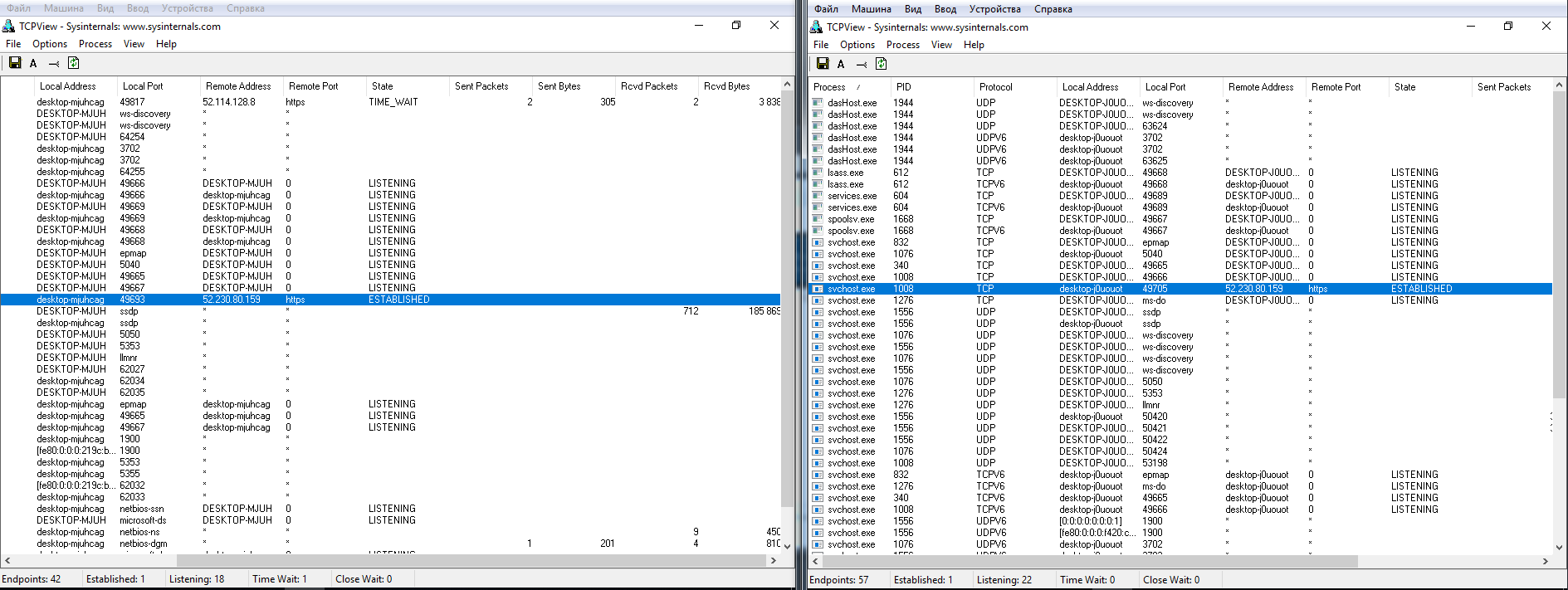
Task: Open the Process menu in right TCPView window
Action: click(x=902, y=45)
